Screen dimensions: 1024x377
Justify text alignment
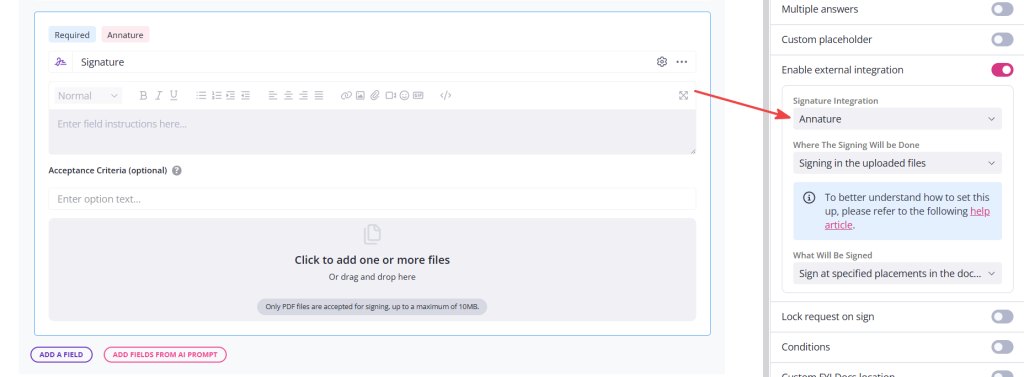click(x=319, y=95)
